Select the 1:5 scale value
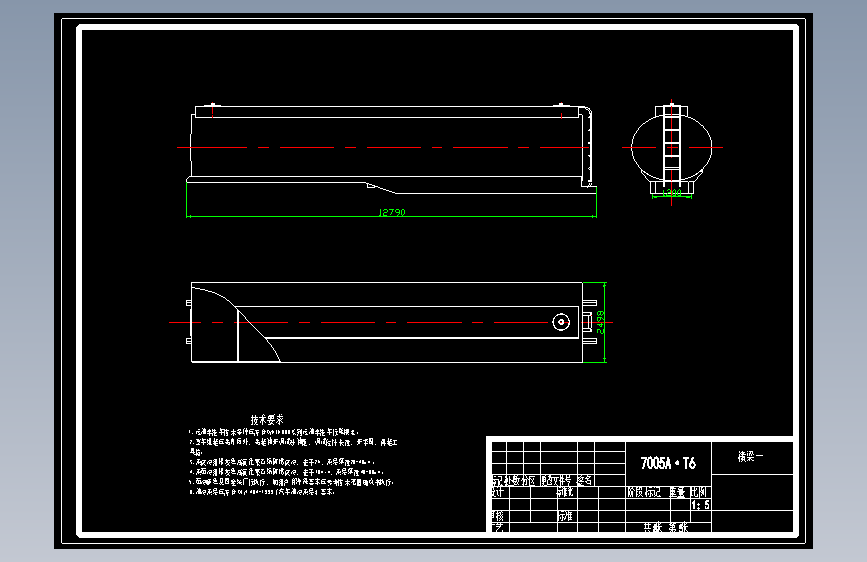The width and height of the screenshot is (867, 562). tap(700, 504)
